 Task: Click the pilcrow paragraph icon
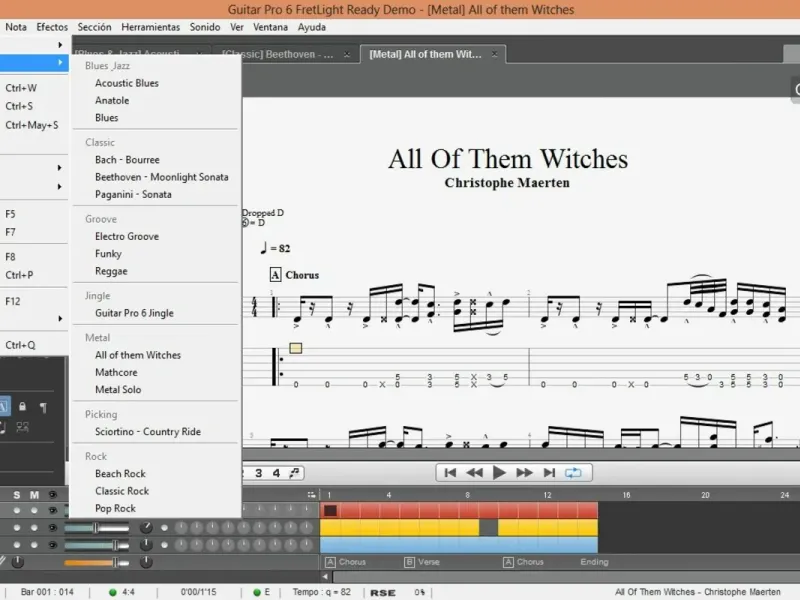point(43,407)
